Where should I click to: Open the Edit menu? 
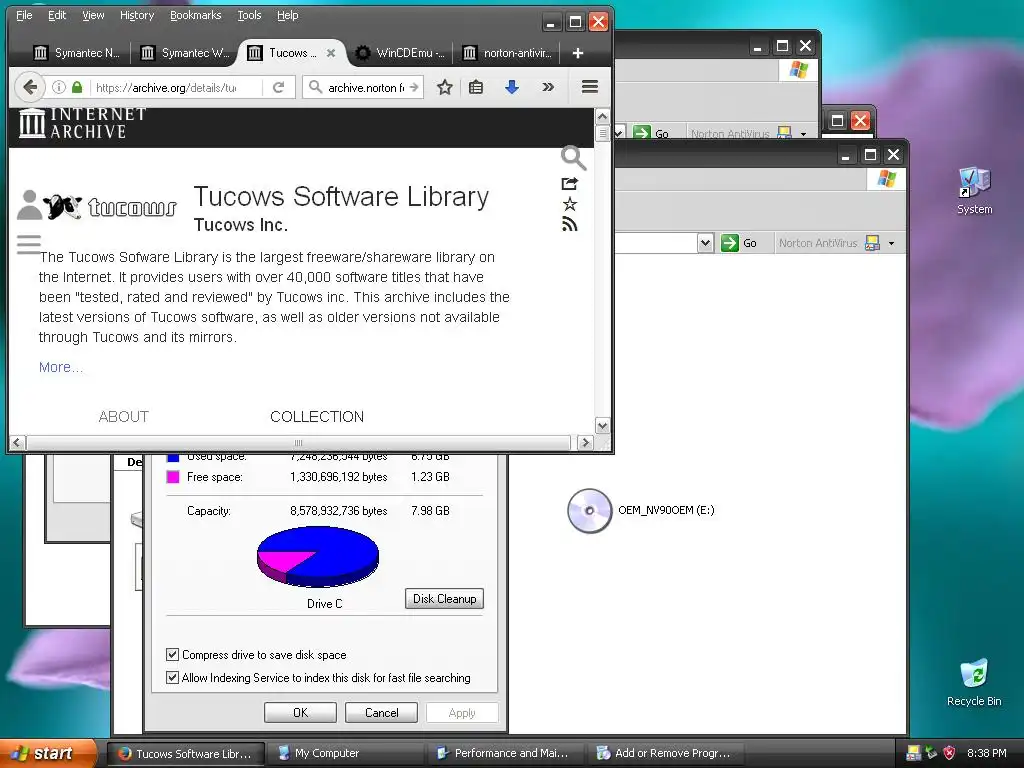tap(57, 15)
